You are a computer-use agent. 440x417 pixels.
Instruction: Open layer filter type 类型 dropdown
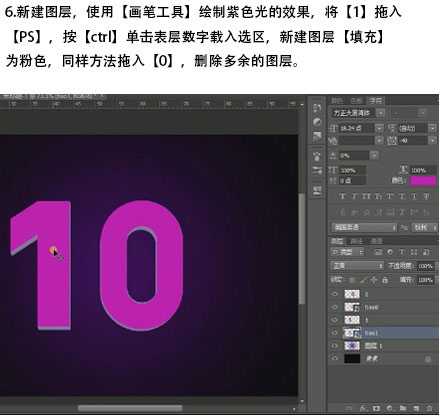(347, 252)
